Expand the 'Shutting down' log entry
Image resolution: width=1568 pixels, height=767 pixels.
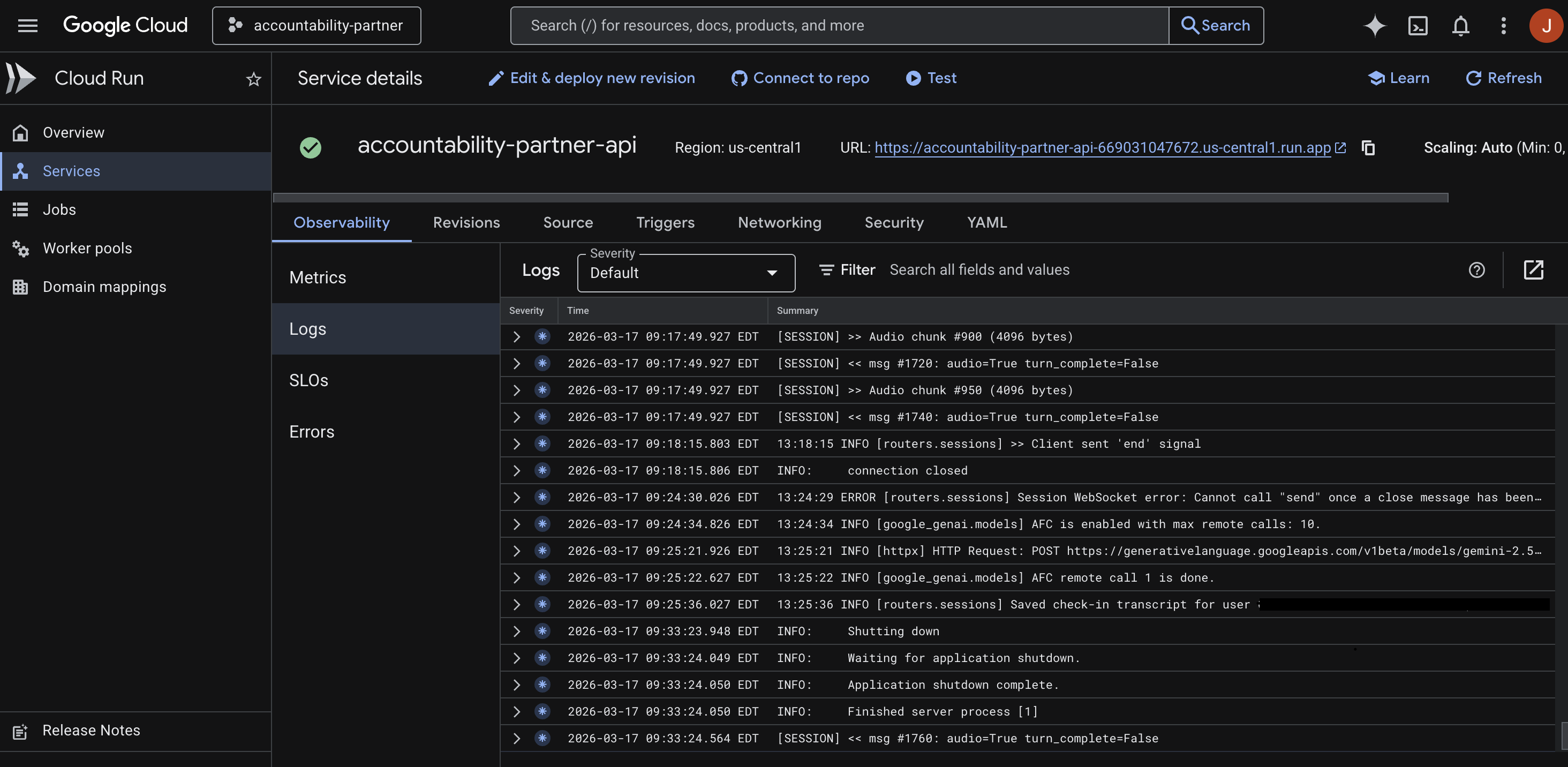click(x=516, y=631)
